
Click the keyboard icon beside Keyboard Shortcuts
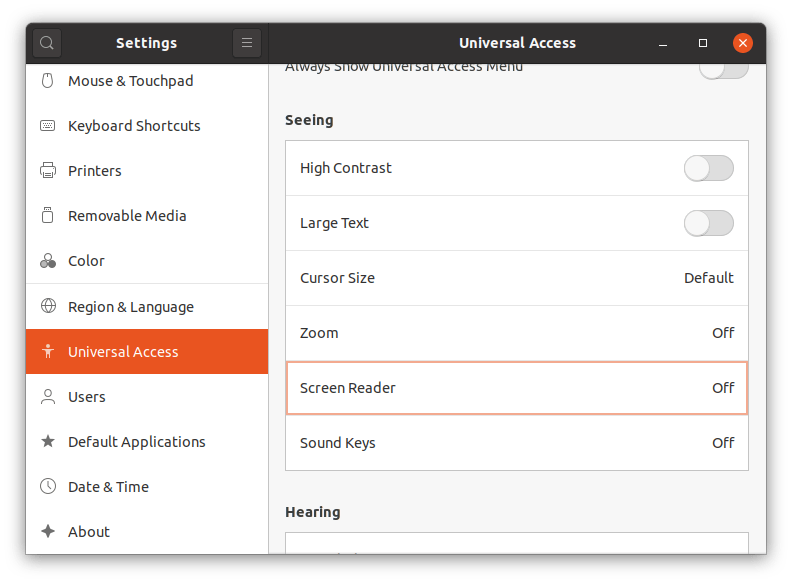click(47, 125)
